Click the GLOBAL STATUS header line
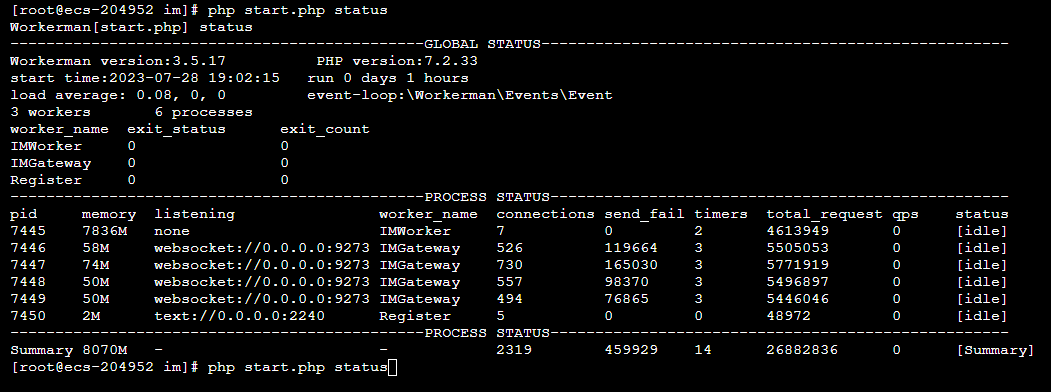This screenshot has height=392, width=1051. 509,44
